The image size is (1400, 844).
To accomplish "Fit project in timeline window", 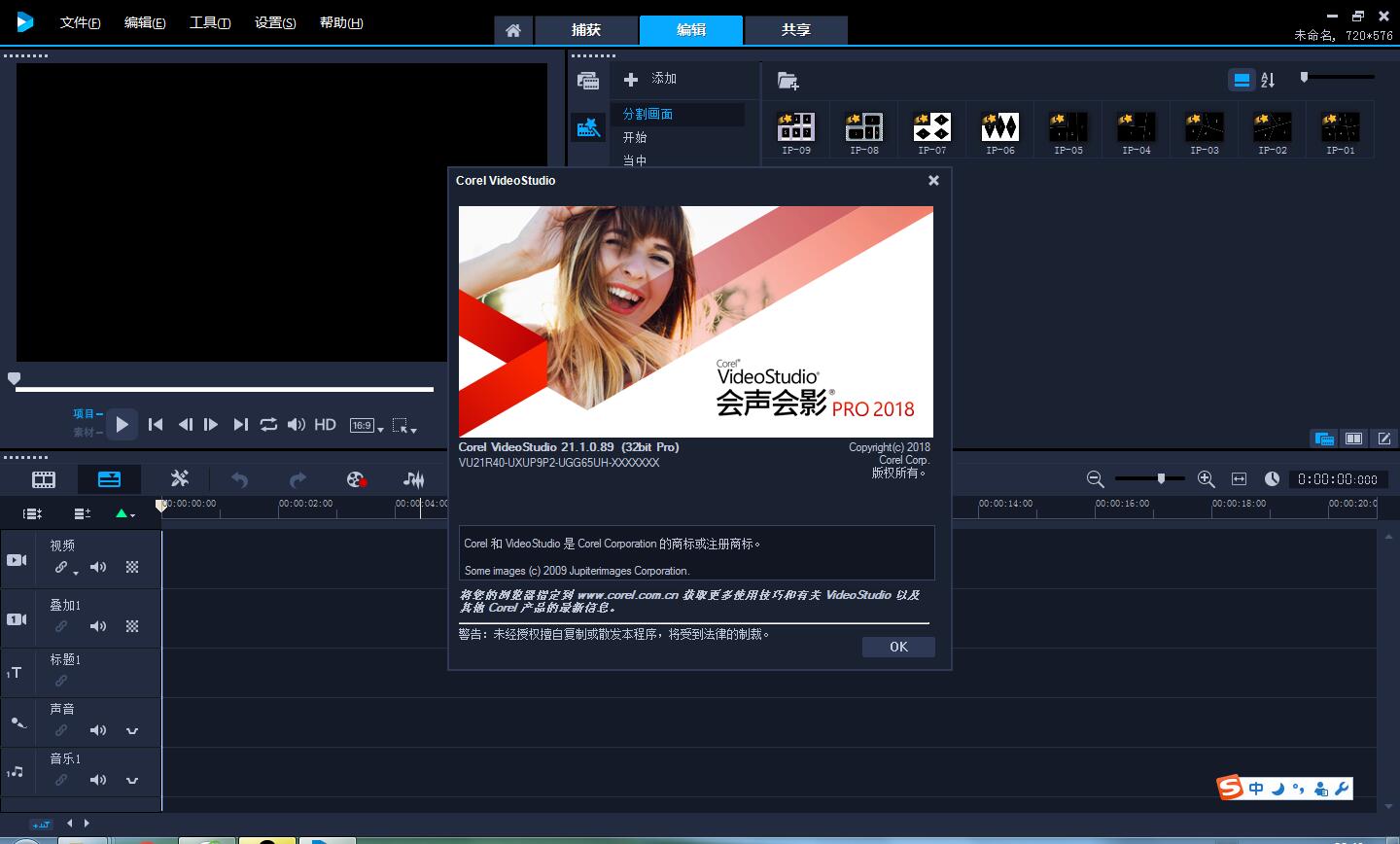I will [1239, 478].
